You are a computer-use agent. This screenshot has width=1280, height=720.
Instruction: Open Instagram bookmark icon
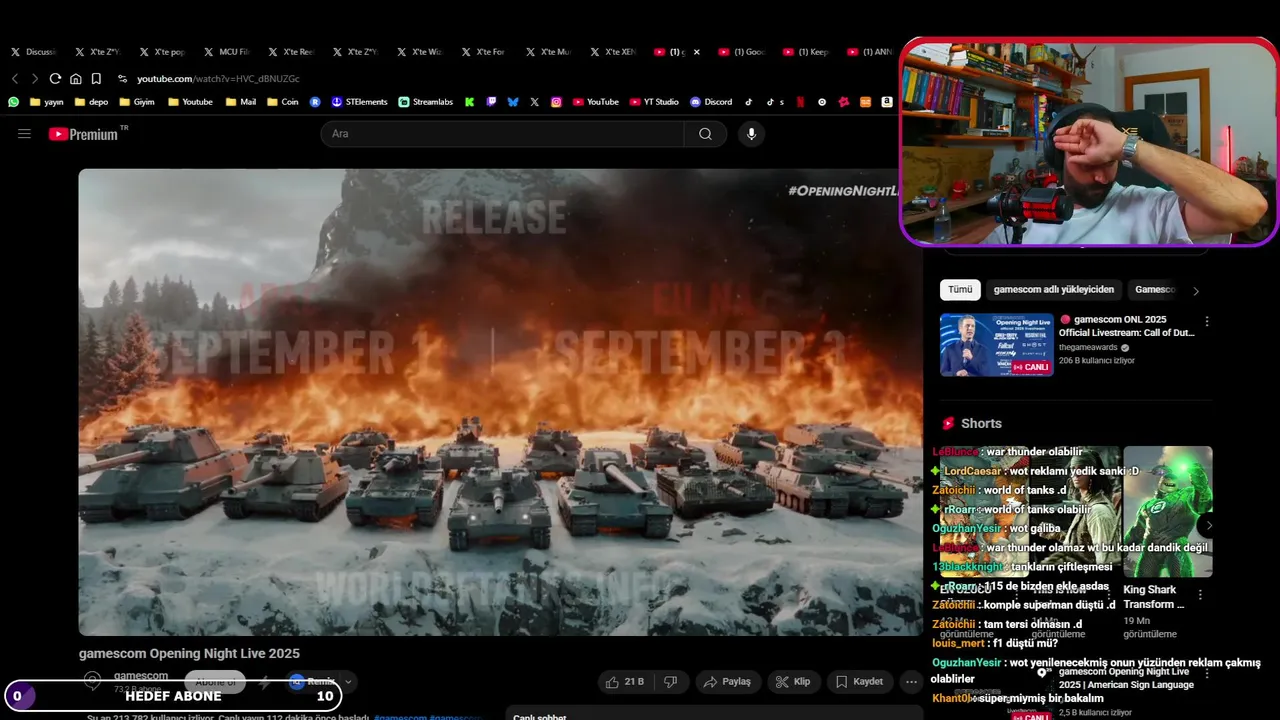(x=556, y=102)
